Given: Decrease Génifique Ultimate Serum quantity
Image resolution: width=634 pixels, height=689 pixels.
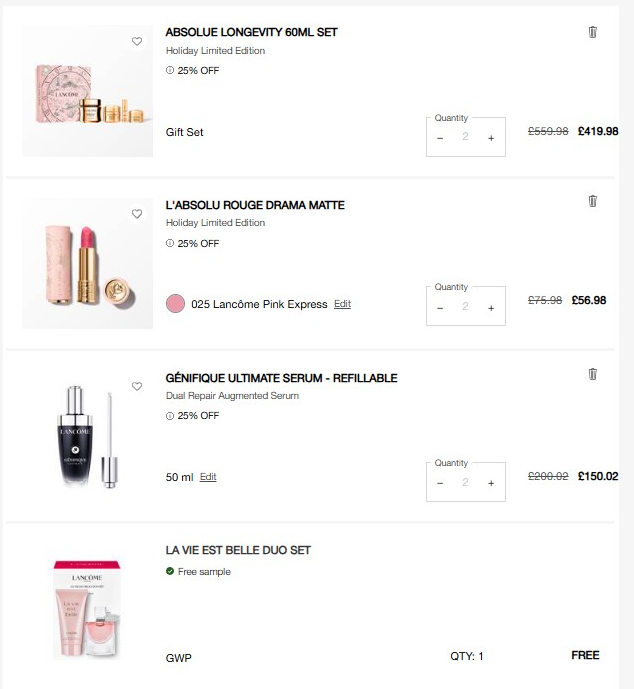Looking at the screenshot, I should (x=440, y=483).
